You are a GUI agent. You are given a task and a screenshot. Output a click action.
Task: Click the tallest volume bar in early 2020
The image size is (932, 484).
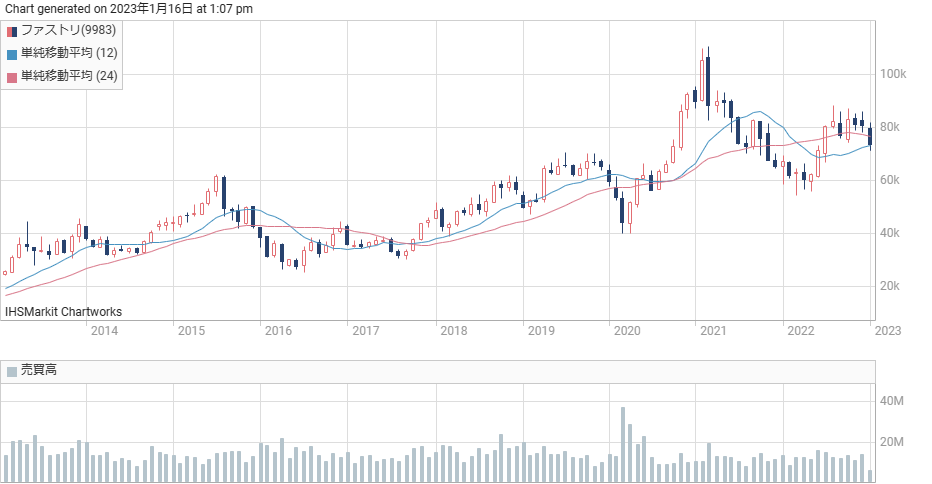pos(623,445)
